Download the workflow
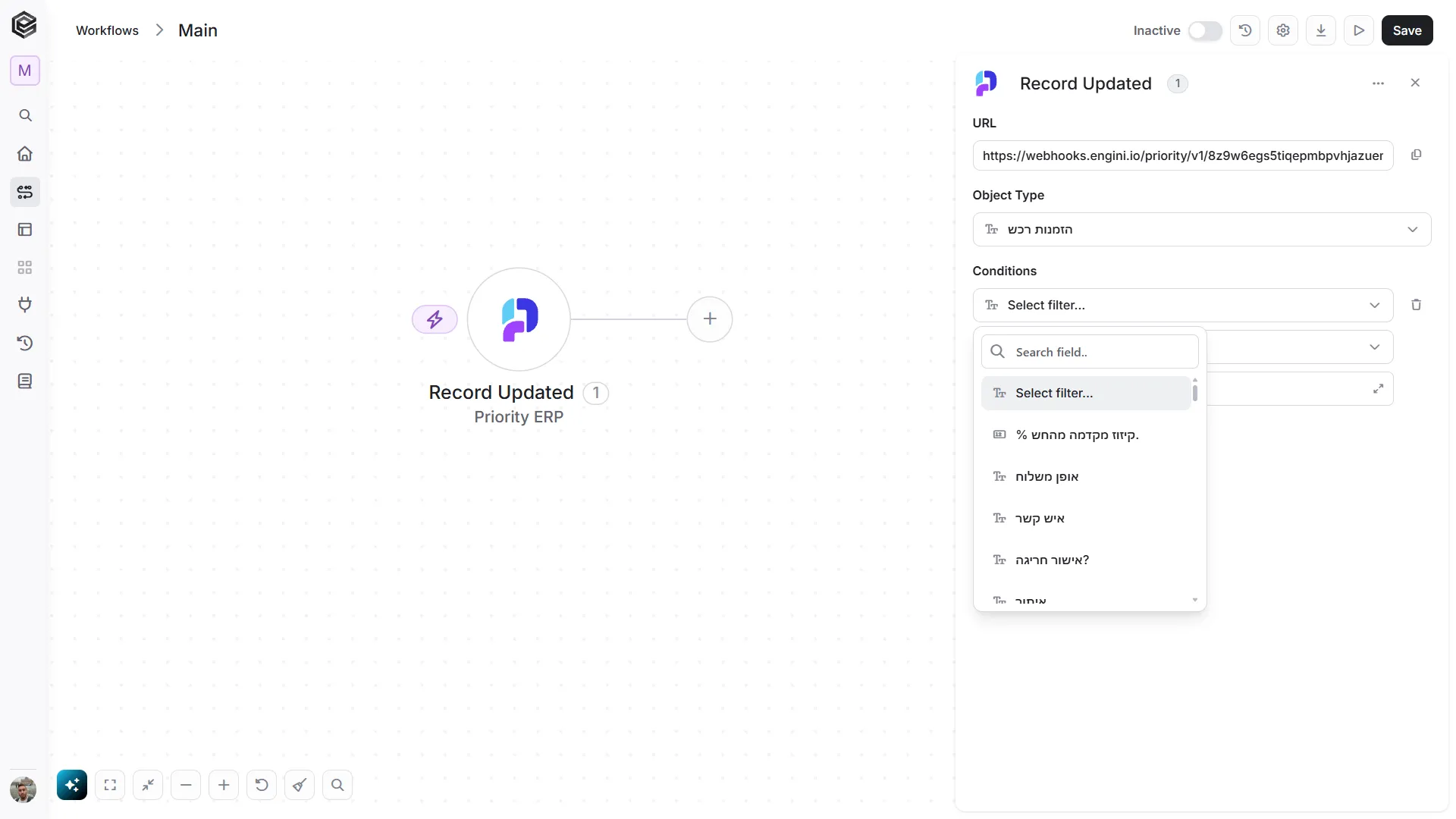The width and height of the screenshot is (1456, 819). pyautogui.click(x=1321, y=30)
